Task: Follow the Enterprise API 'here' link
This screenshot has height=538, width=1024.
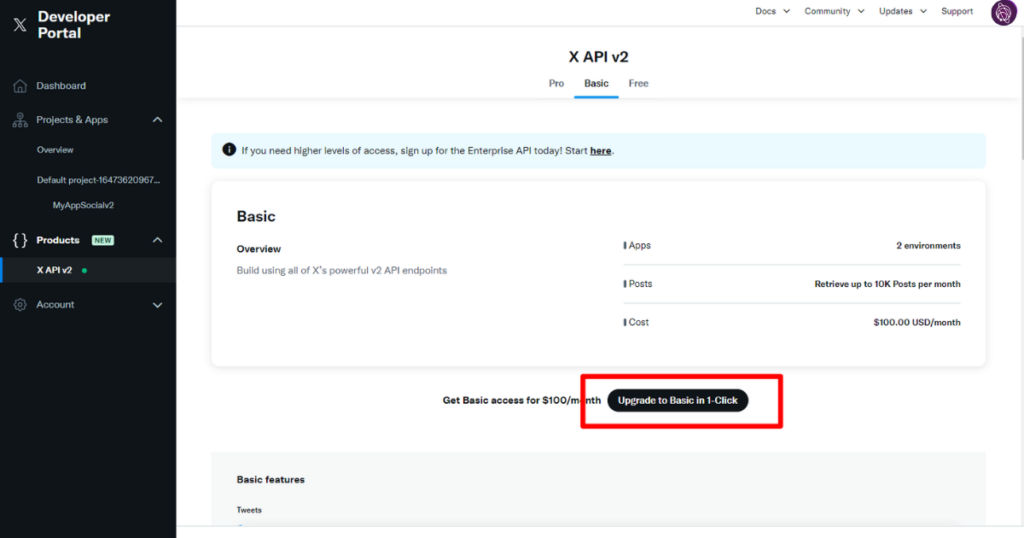Action: [x=600, y=151]
